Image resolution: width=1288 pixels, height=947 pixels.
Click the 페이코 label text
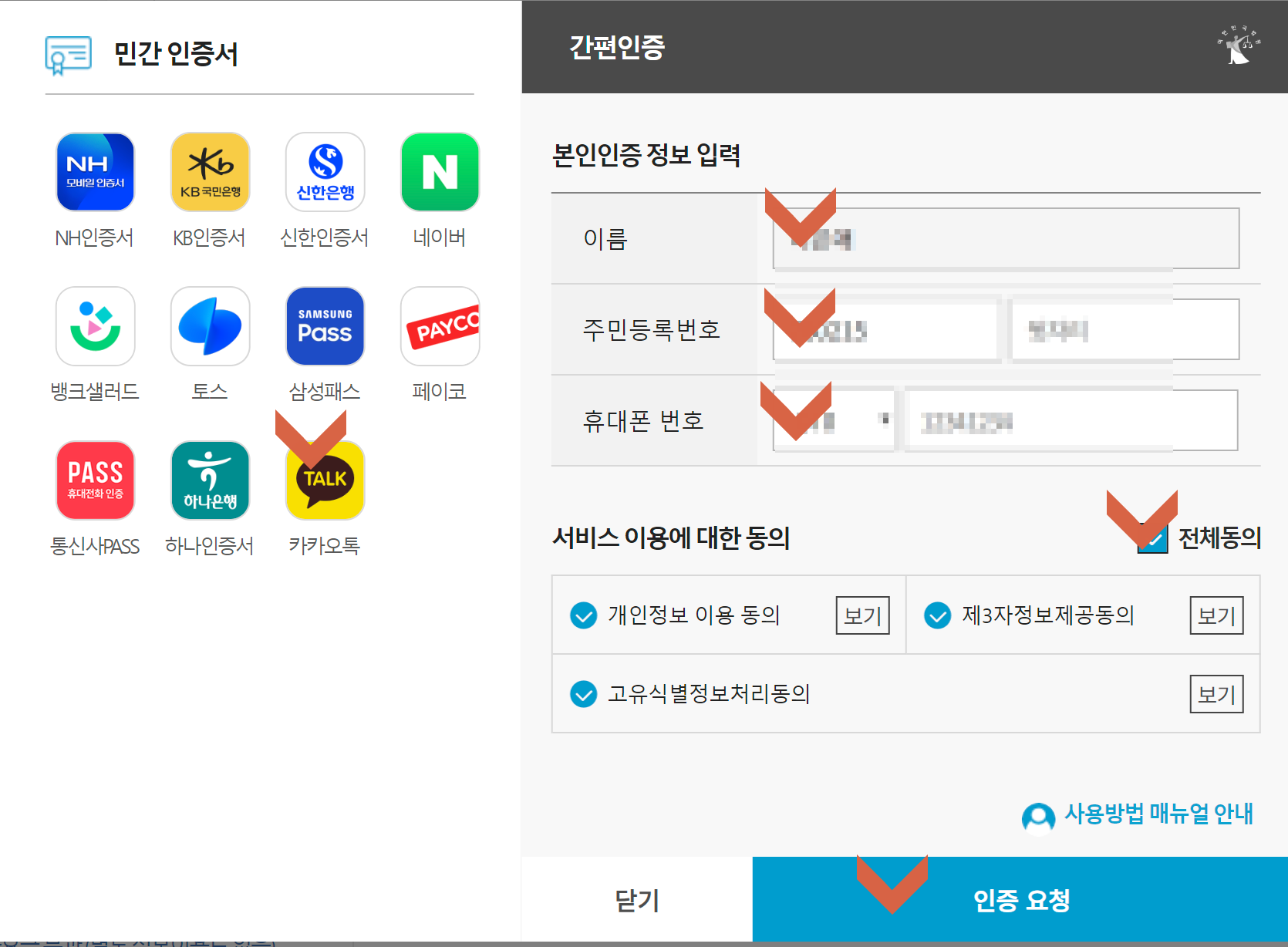440,392
